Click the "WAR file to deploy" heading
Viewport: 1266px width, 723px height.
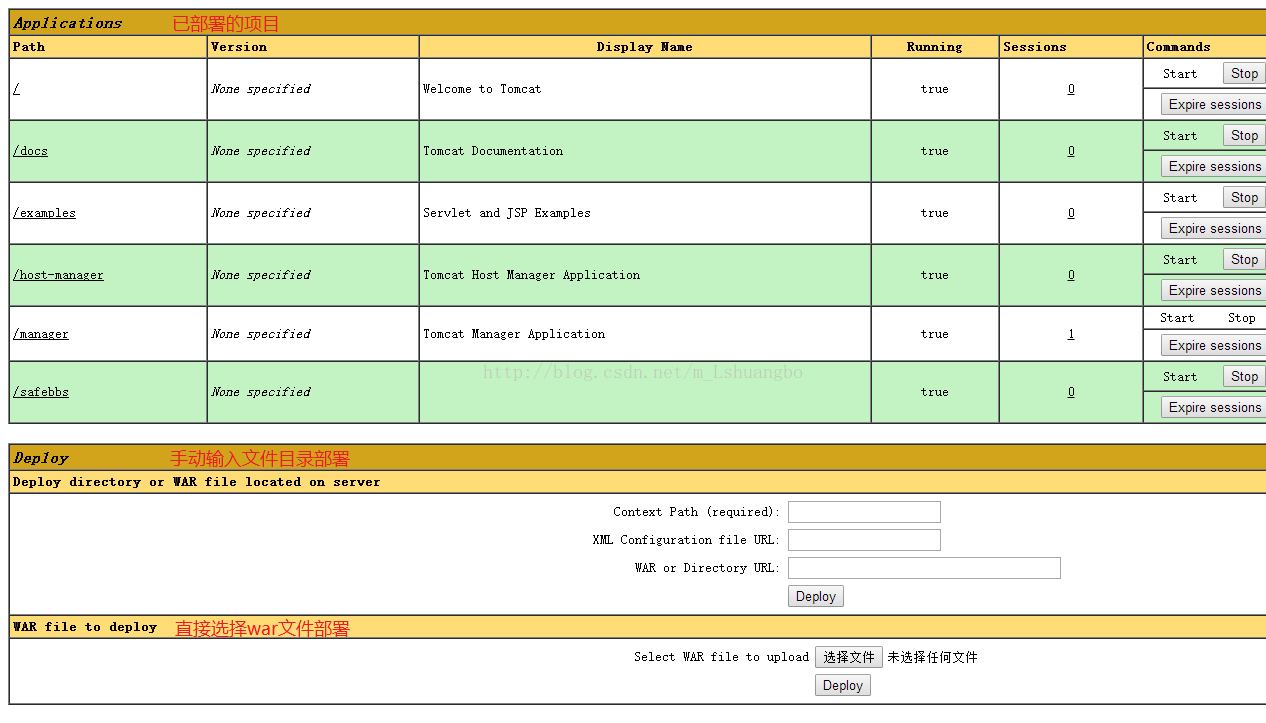point(85,627)
